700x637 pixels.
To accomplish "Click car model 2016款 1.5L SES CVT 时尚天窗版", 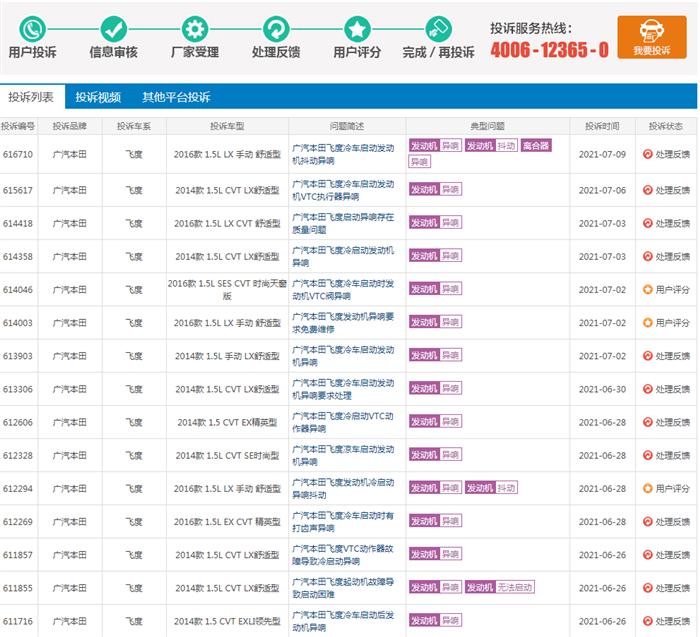I will click(227, 289).
